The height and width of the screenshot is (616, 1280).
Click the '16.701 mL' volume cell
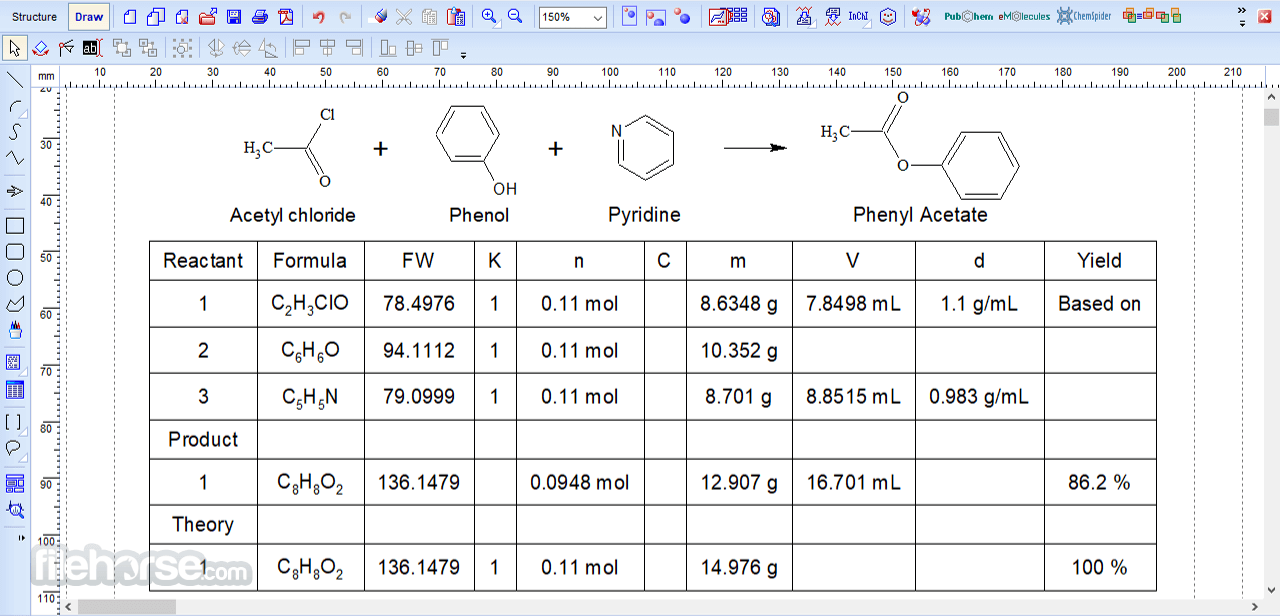853,483
